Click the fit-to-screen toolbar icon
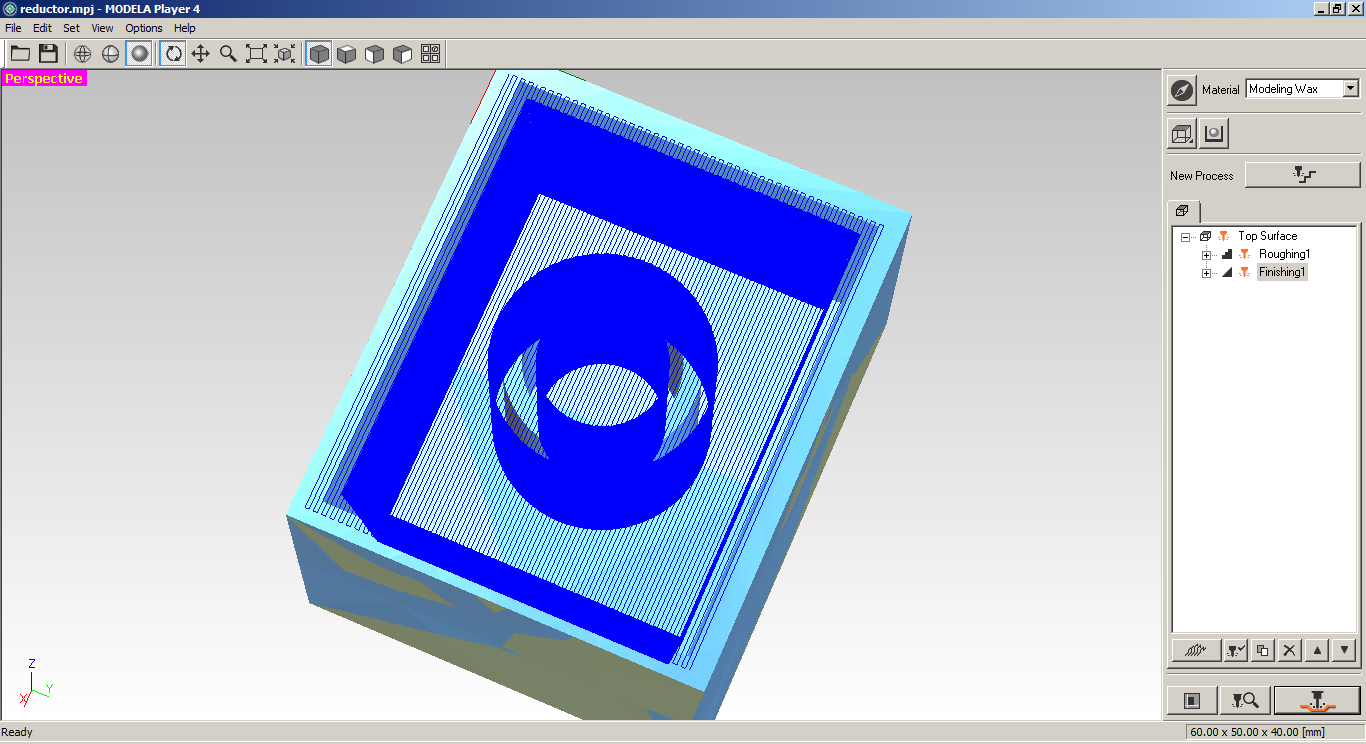The image size is (1366, 744). coord(257,54)
